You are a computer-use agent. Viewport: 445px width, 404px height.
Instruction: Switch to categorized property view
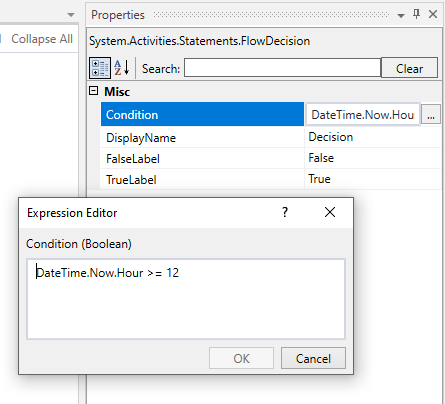100,68
